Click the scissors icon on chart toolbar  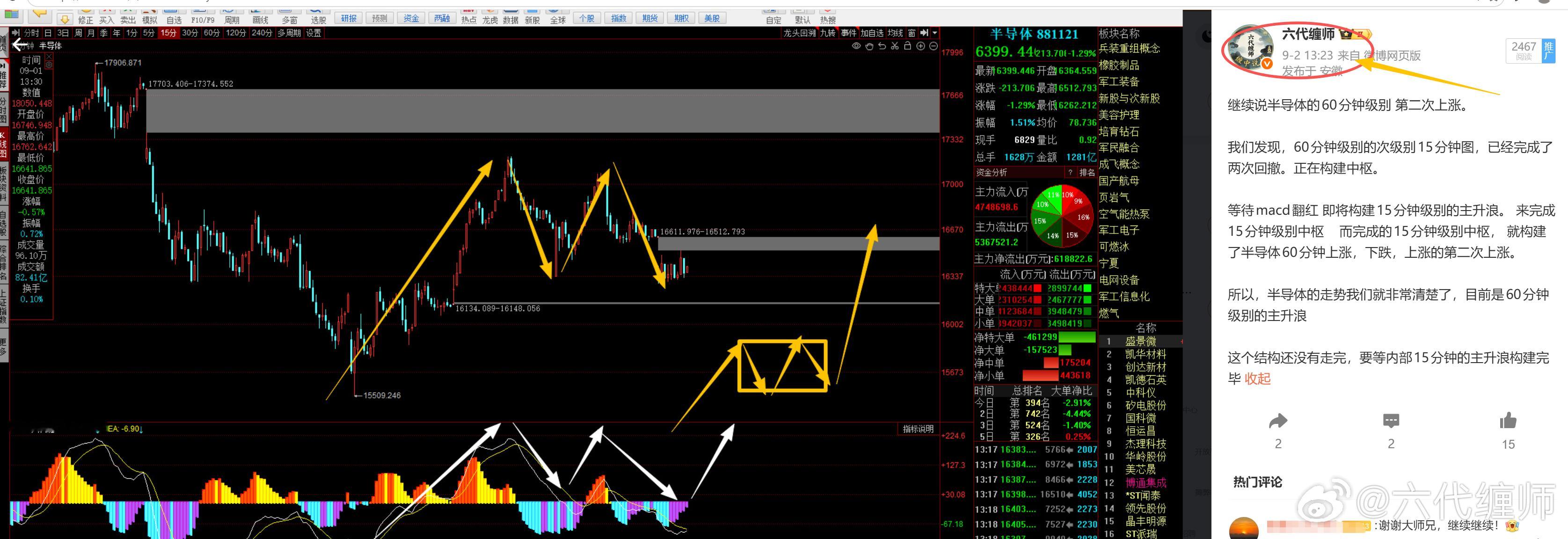[x=895, y=46]
